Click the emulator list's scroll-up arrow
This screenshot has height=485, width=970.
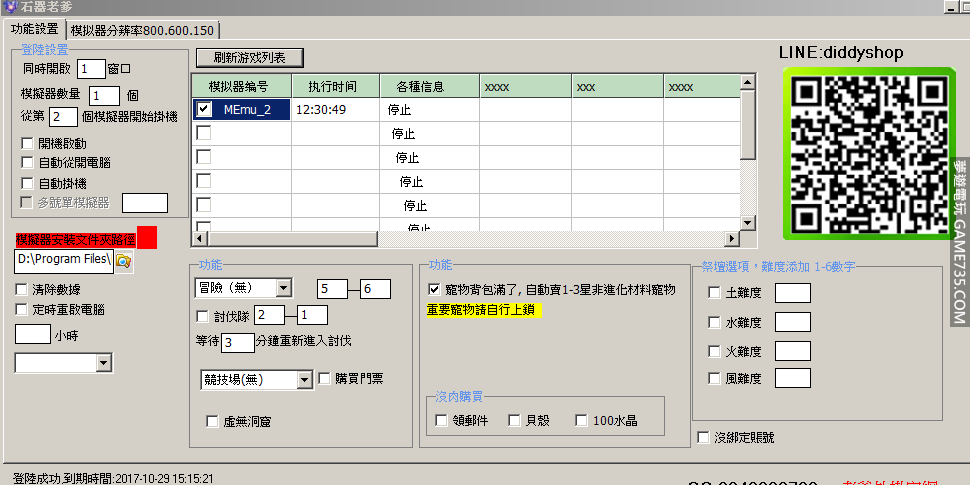tap(748, 81)
